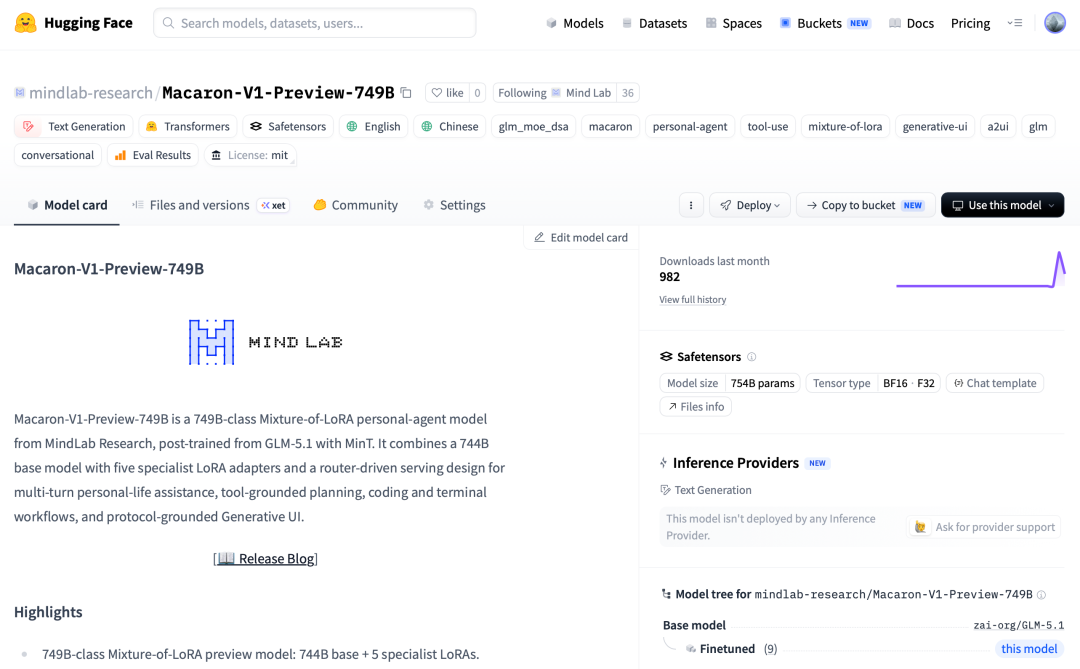Screen dimensions: 1080x669
Task: Open the Community tab
Action: [355, 205]
